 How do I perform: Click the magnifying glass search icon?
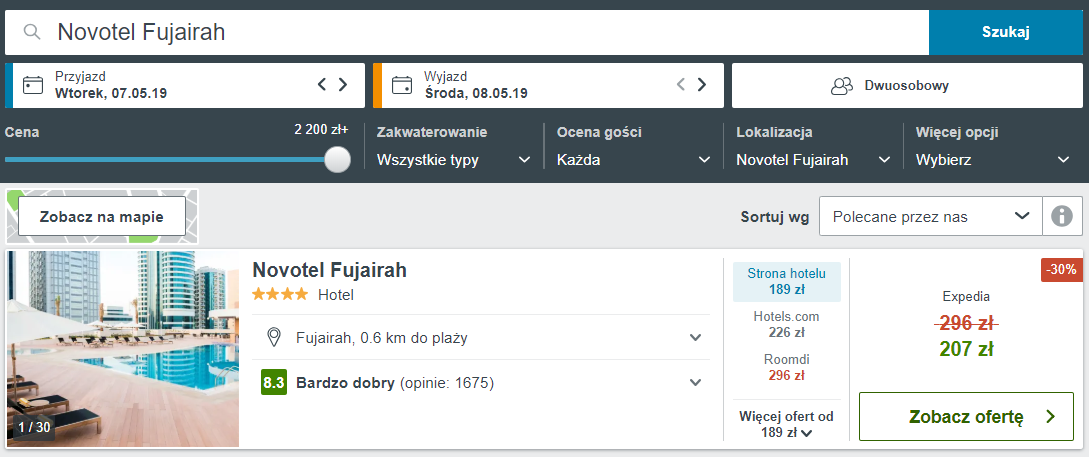pyautogui.click(x=32, y=32)
